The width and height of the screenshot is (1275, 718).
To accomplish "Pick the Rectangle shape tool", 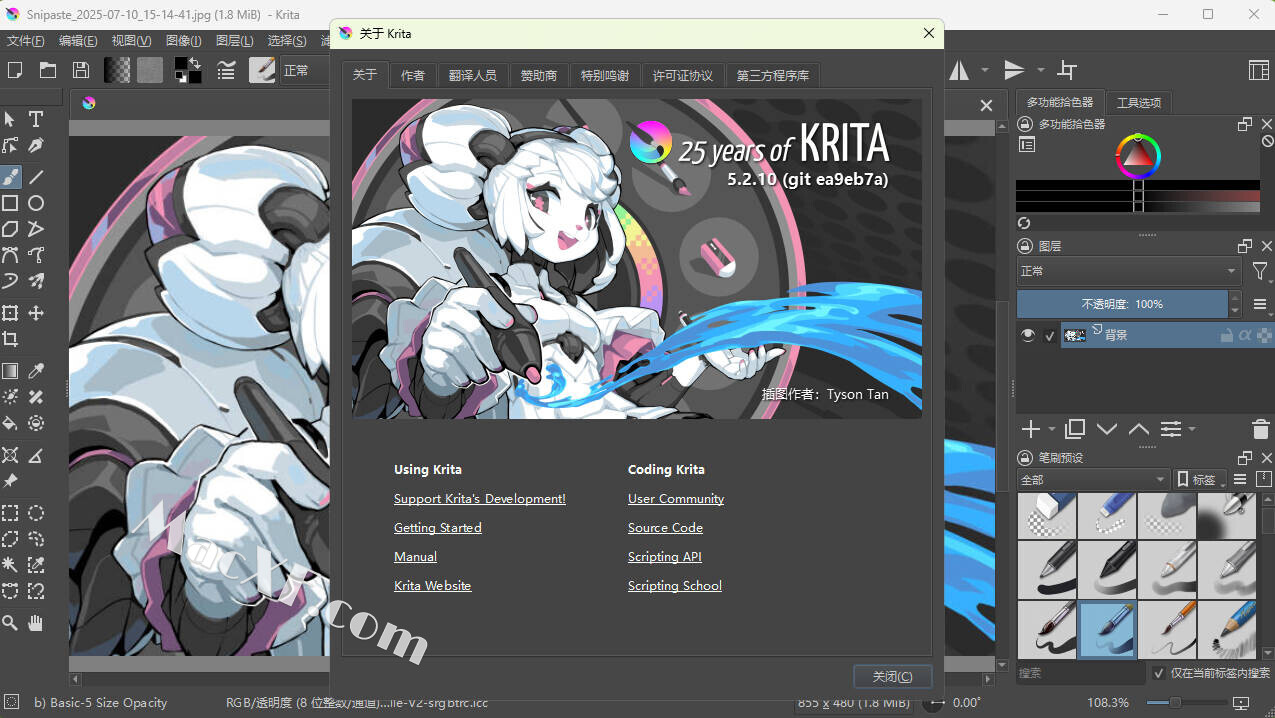I will pos(10,203).
